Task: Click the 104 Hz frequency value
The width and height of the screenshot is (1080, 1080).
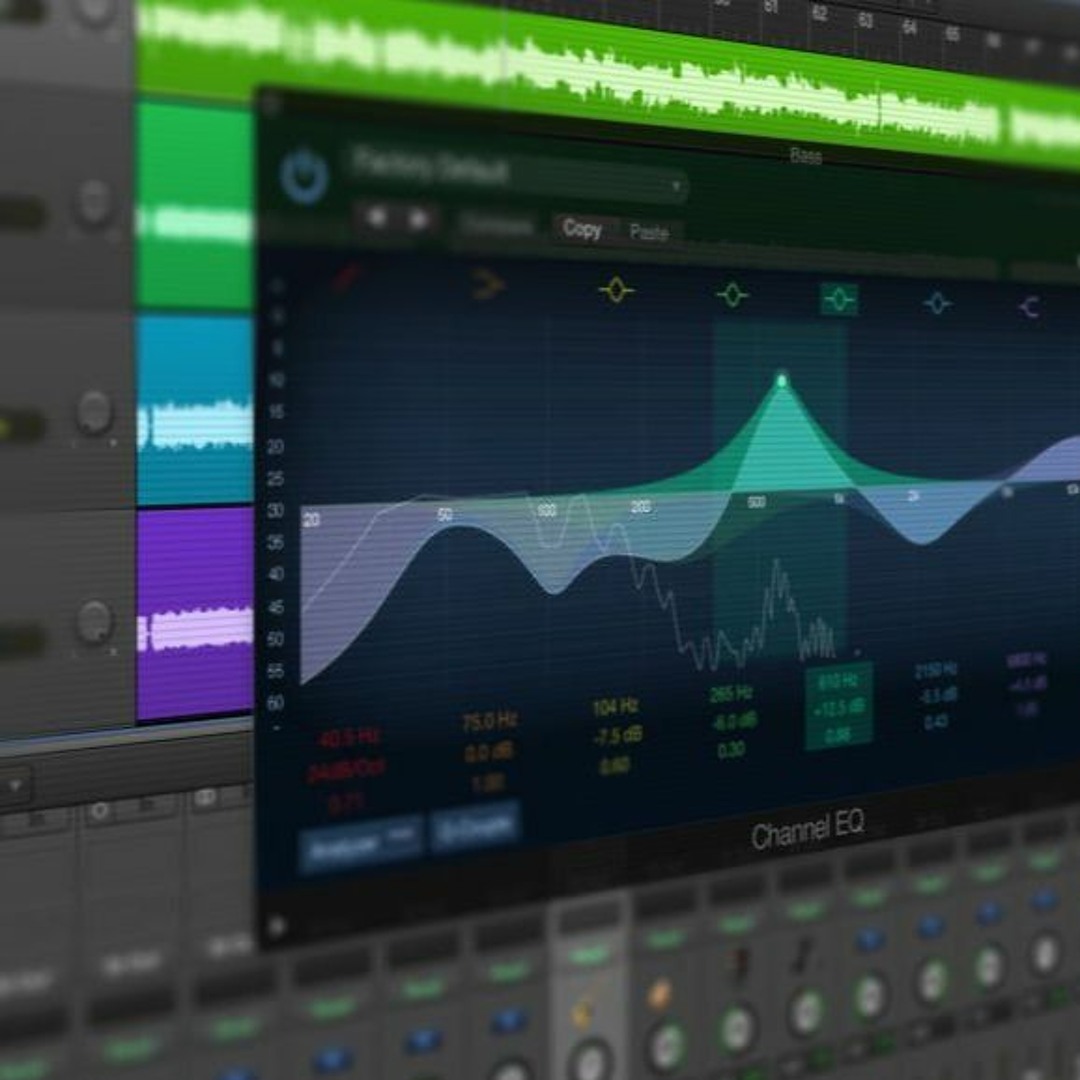Action: click(x=615, y=707)
